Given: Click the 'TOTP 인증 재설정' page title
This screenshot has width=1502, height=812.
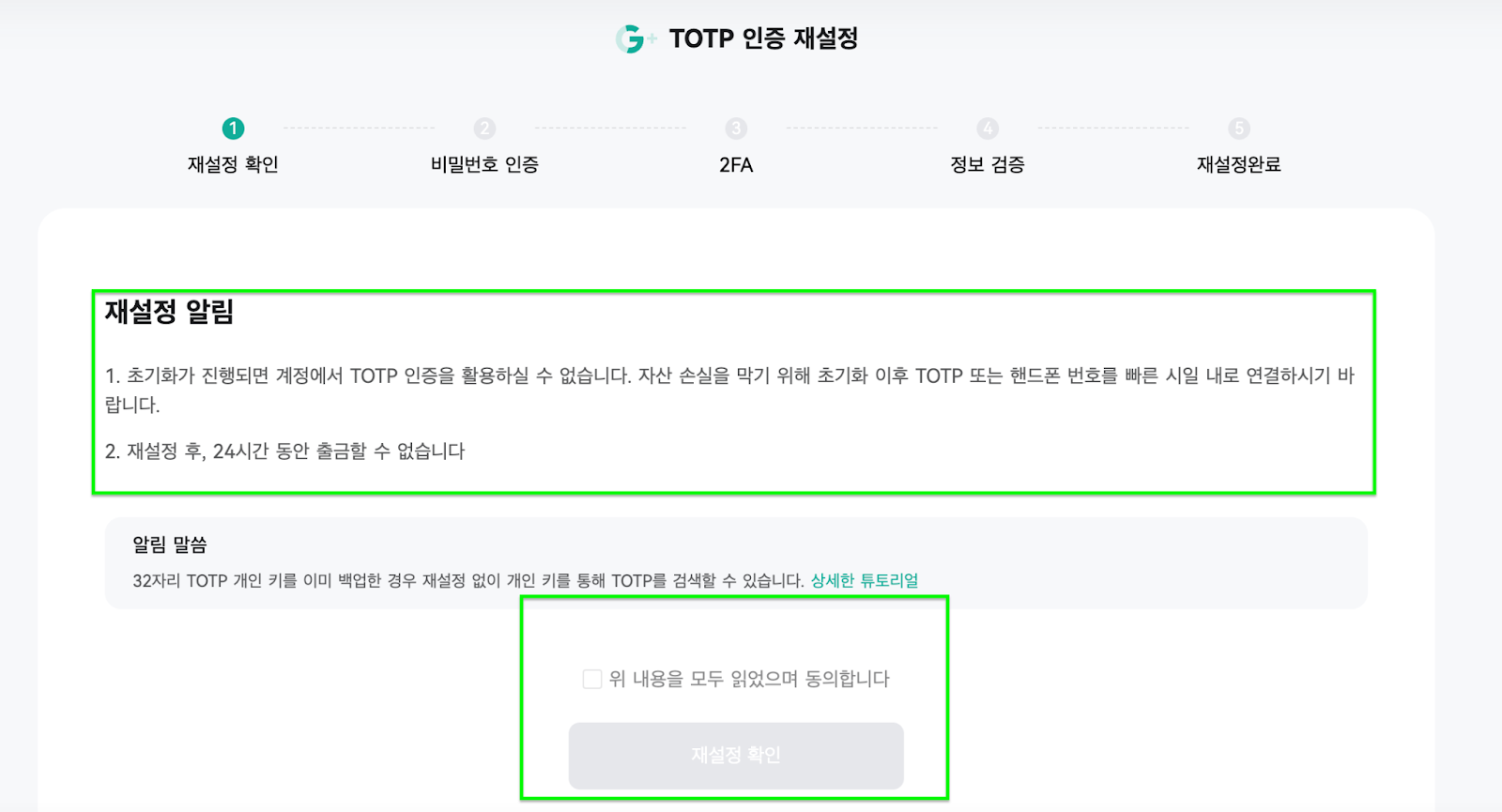Looking at the screenshot, I should 763,38.
